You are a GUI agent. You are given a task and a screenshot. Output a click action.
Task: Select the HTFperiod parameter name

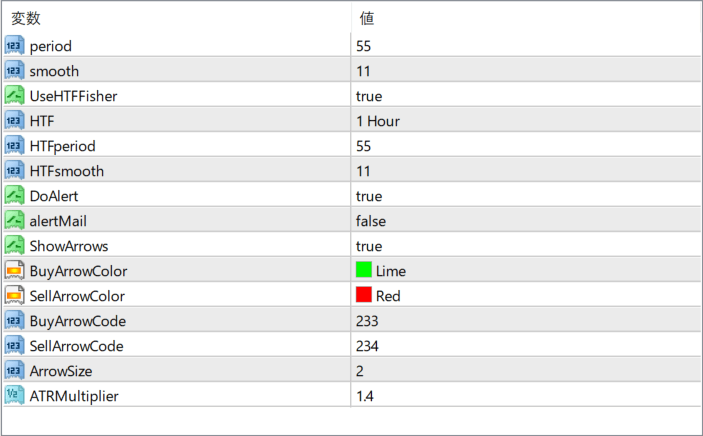pos(62,146)
